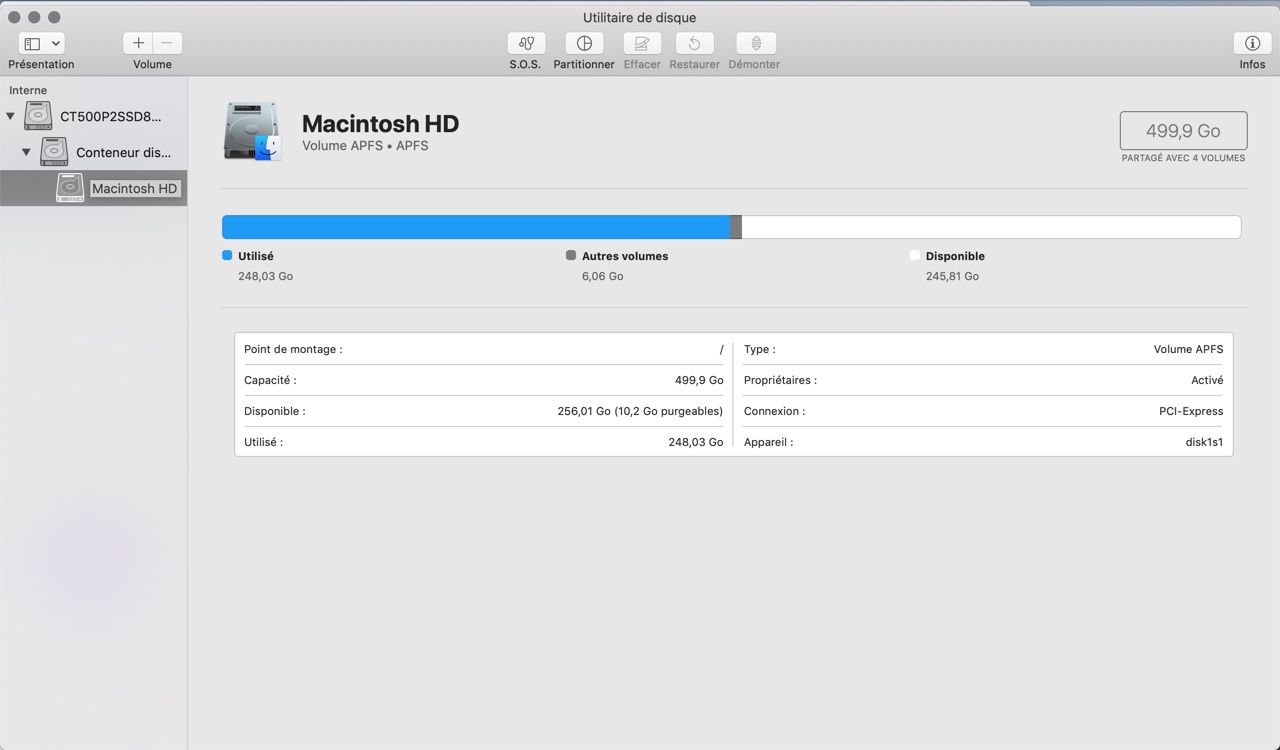Click the Volume toolbar label

152,64
